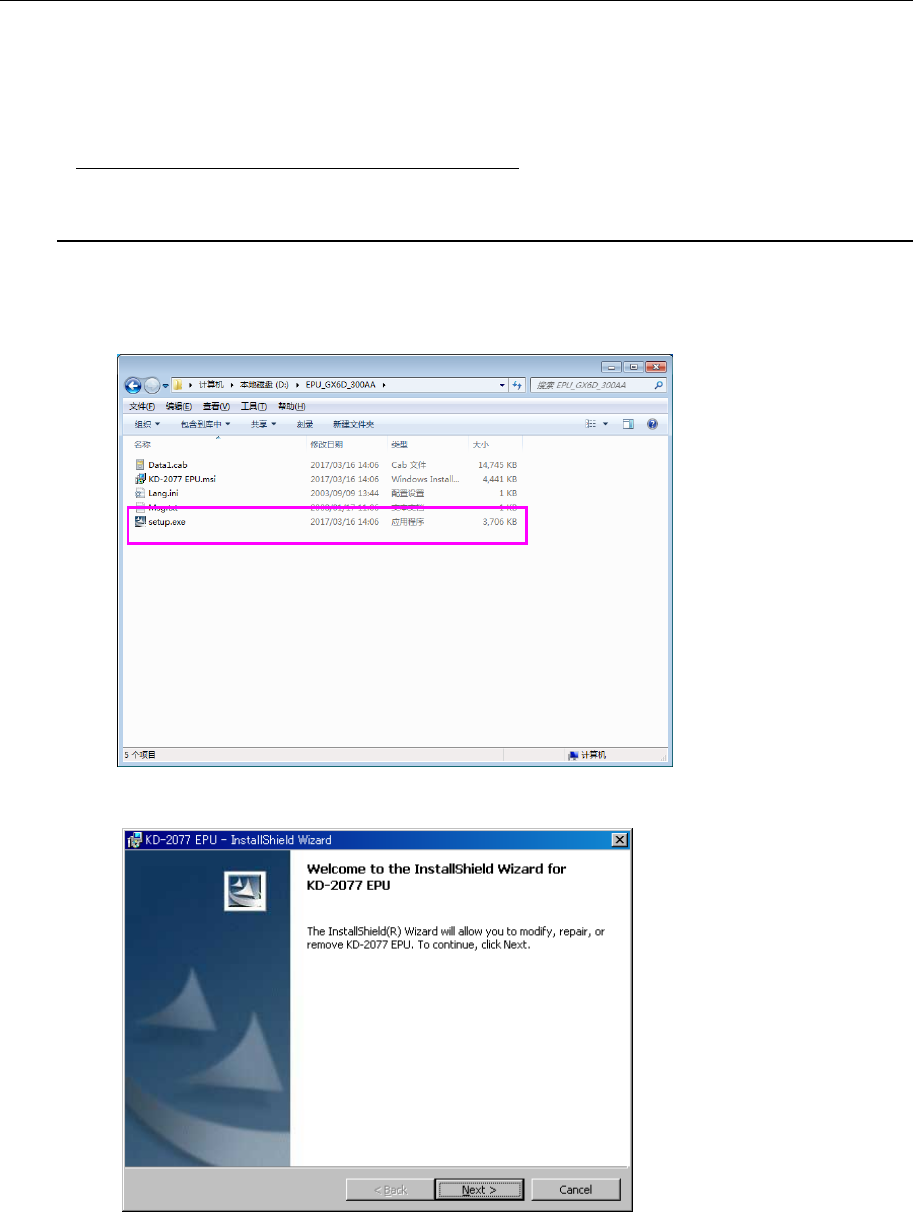Image resolution: width=913 pixels, height=1212 pixels.
Task: Click Next in InstallShield Wizard
Action: pos(479,1190)
